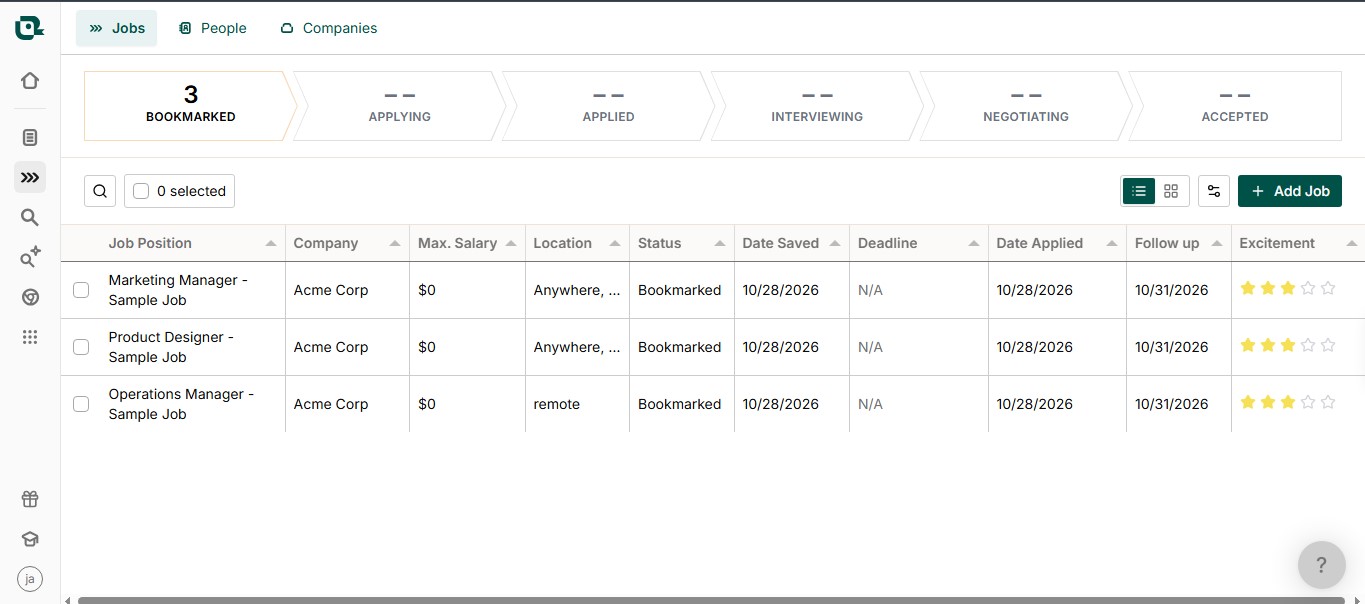Select the Applying pipeline stage
The height and width of the screenshot is (604, 1365).
click(399, 105)
